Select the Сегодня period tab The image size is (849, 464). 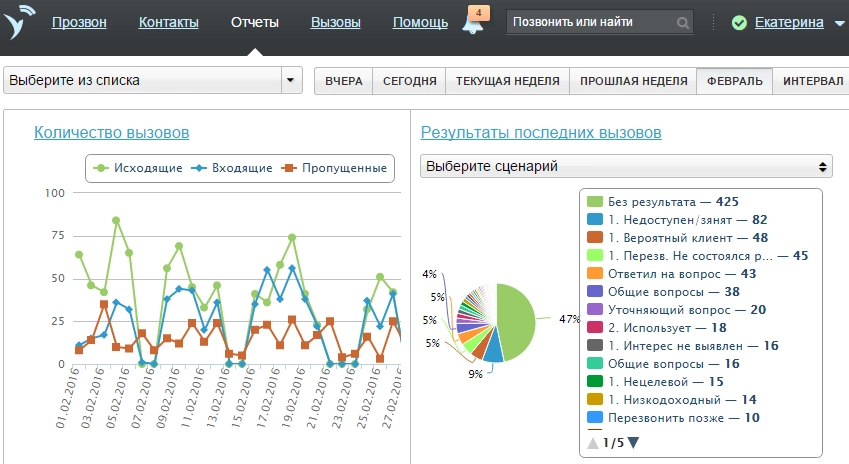point(409,81)
